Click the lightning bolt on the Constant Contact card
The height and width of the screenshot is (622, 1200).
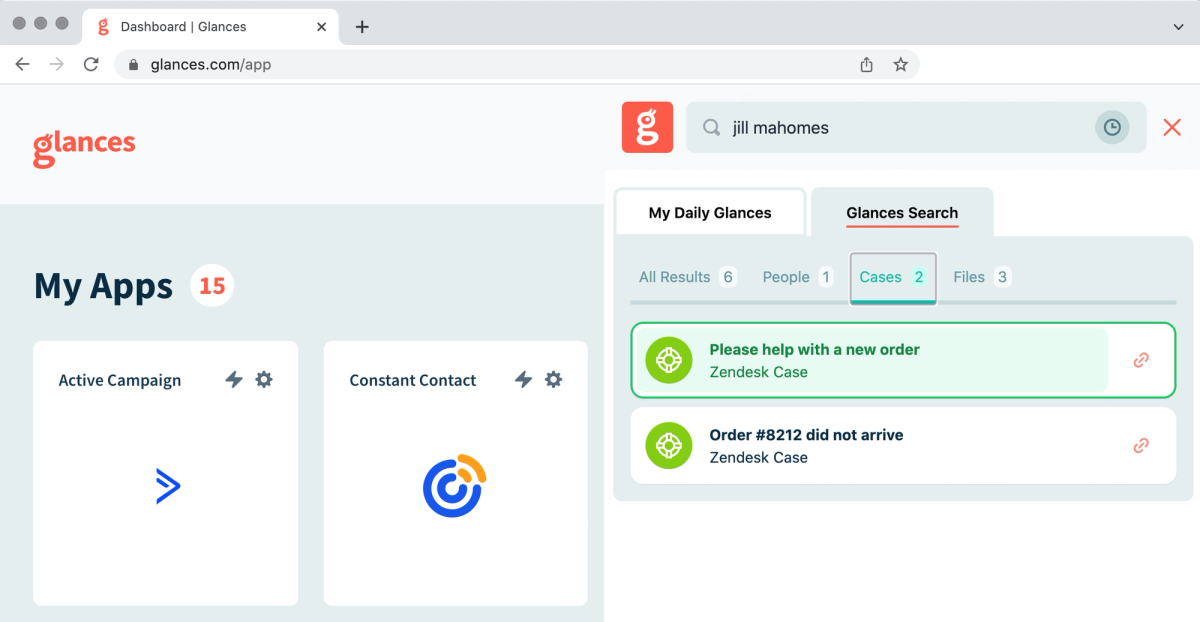(x=523, y=379)
